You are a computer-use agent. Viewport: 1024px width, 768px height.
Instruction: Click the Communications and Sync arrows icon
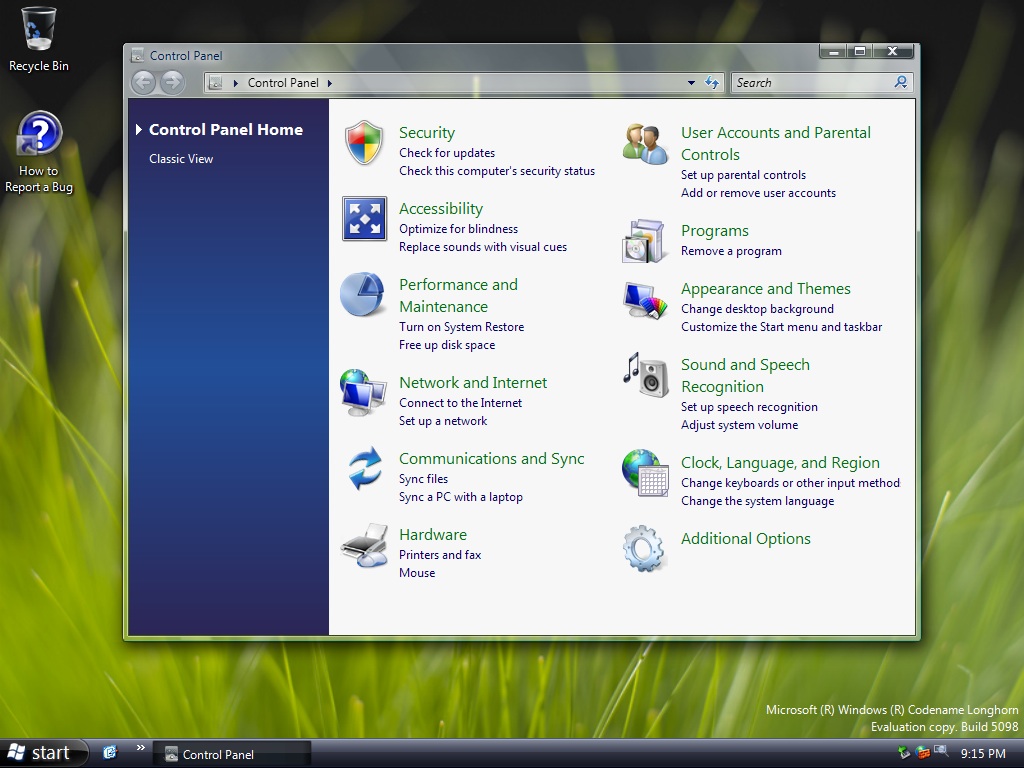(364, 468)
